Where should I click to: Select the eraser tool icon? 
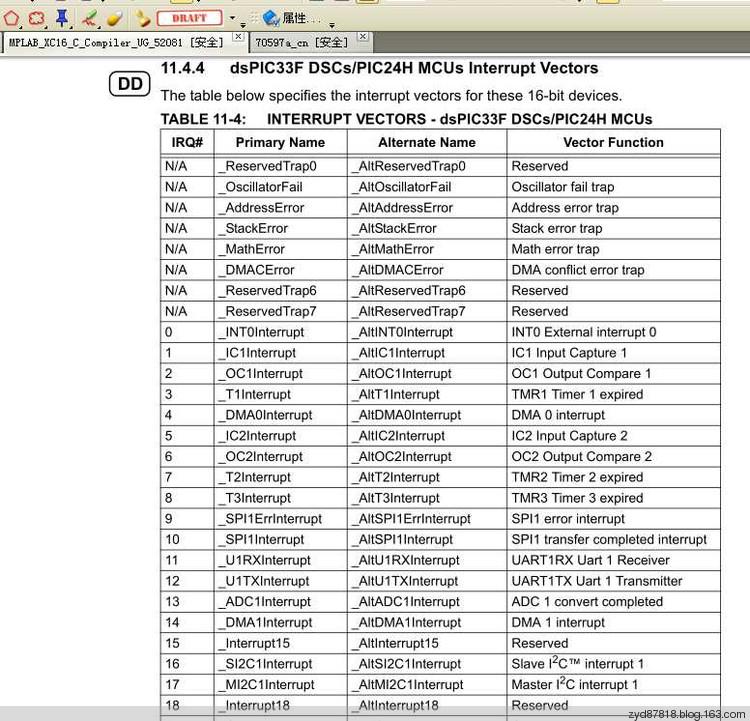[x=114, y=18]
